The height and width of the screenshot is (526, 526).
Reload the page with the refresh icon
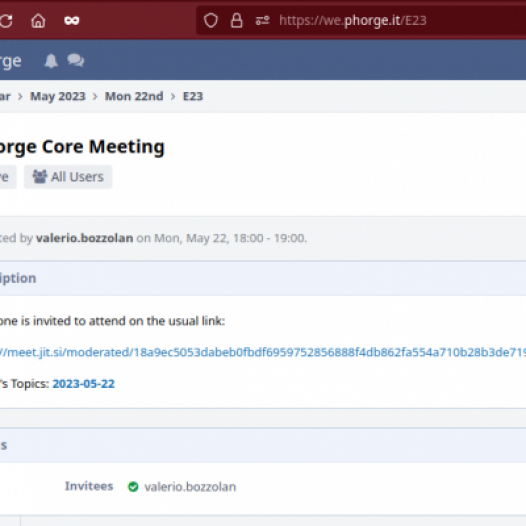(x=6, y=20)
